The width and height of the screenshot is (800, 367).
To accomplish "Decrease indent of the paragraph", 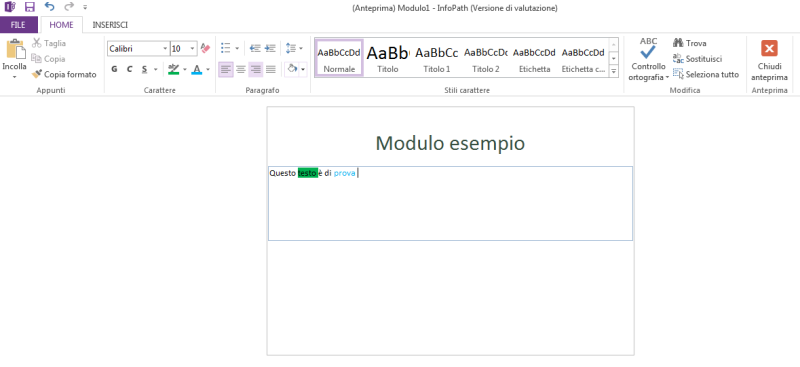I will pos(255,48).
